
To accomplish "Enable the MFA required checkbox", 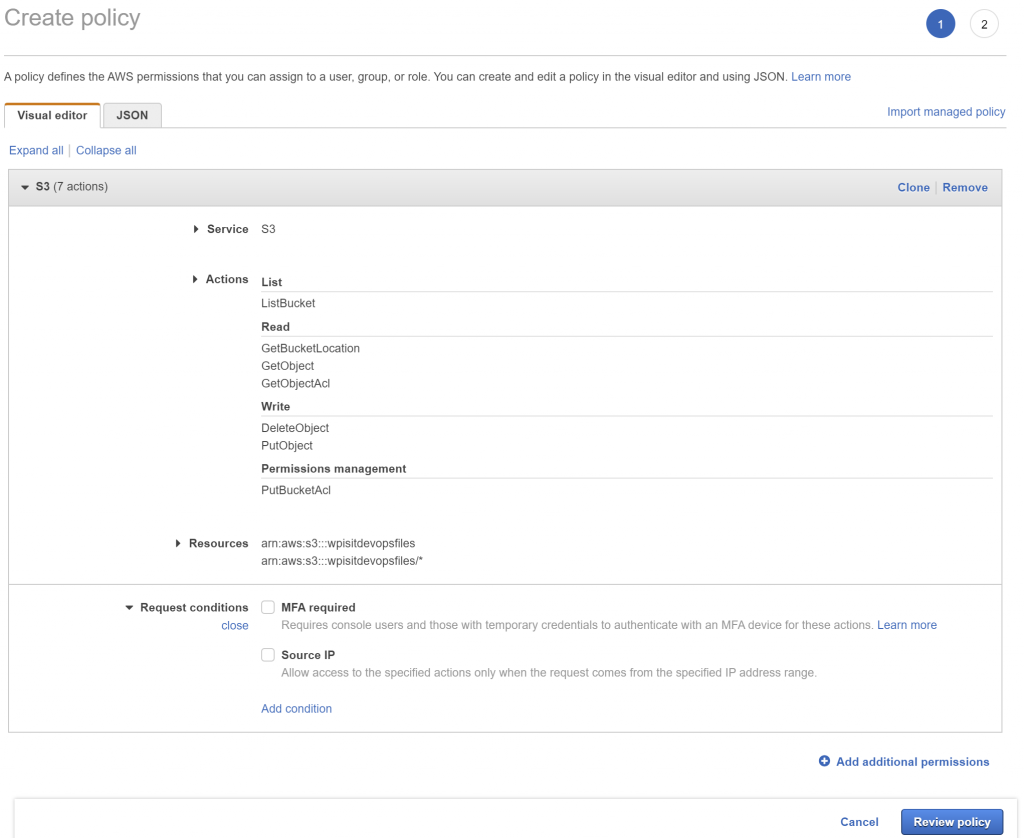I will coord(268,607).
